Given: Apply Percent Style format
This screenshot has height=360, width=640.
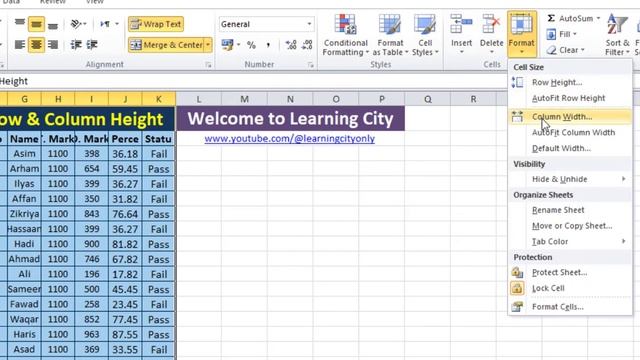Looking at the screenshot, I should click(251, 45).
